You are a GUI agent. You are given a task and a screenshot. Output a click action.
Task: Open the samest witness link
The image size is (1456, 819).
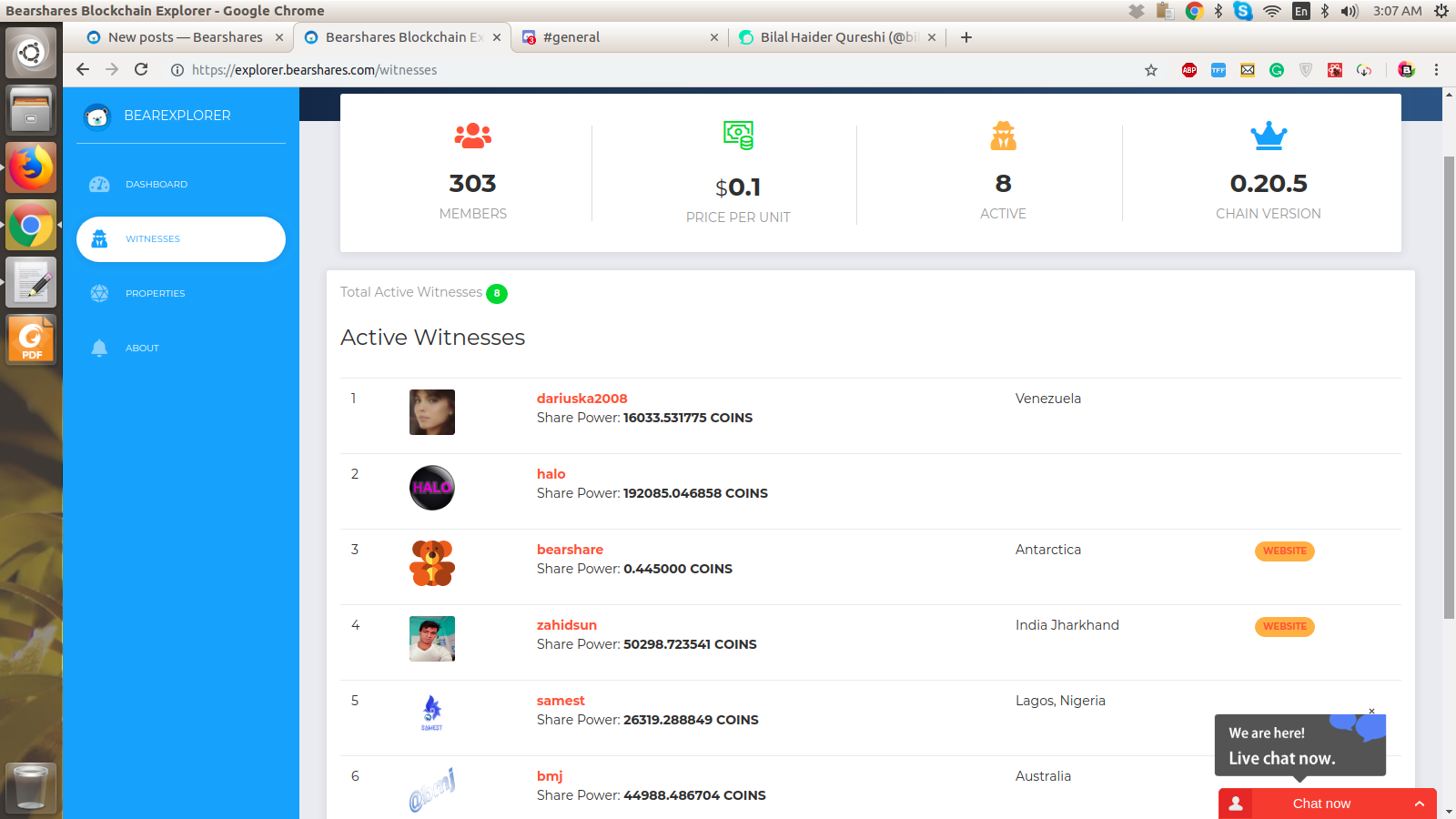coord(561,701)
